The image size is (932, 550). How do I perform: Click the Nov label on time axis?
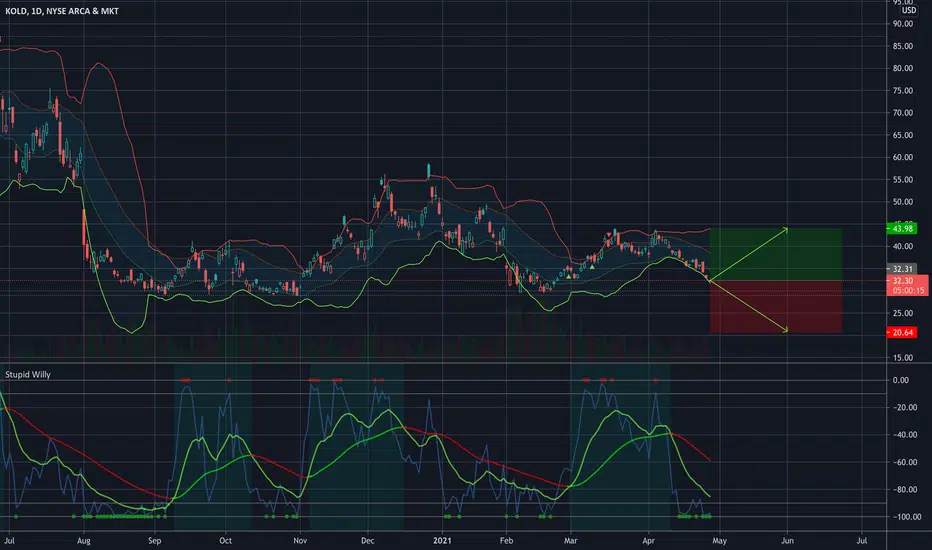pyautogui.click(x=300, y=541)
